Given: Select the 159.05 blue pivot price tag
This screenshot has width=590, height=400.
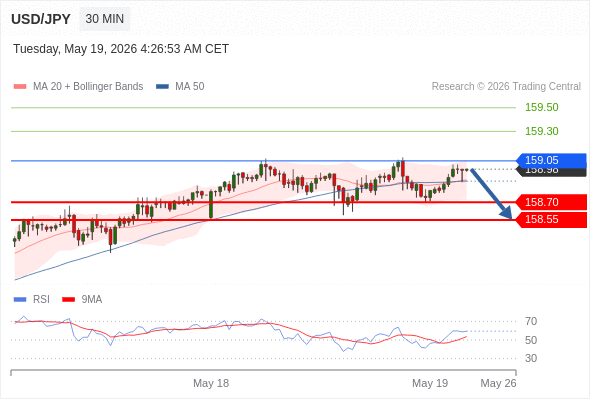Looking at the screenshot, I should pyautogui.click(x=551, y=160).
